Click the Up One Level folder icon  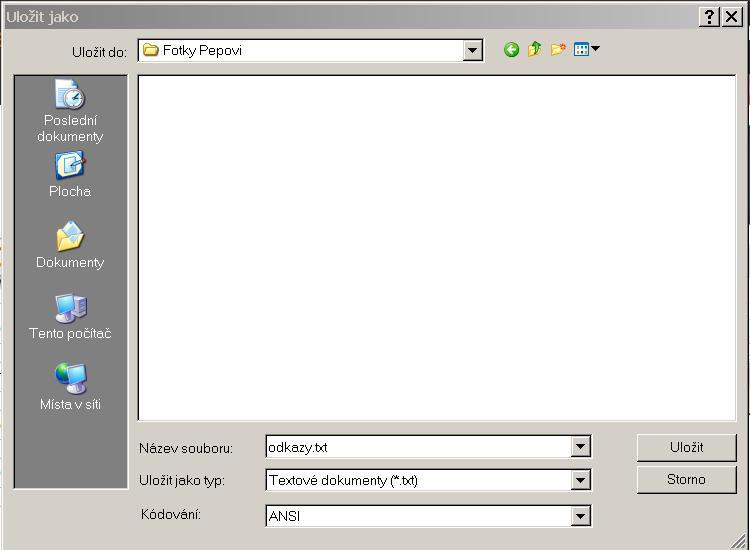(534, 50)
